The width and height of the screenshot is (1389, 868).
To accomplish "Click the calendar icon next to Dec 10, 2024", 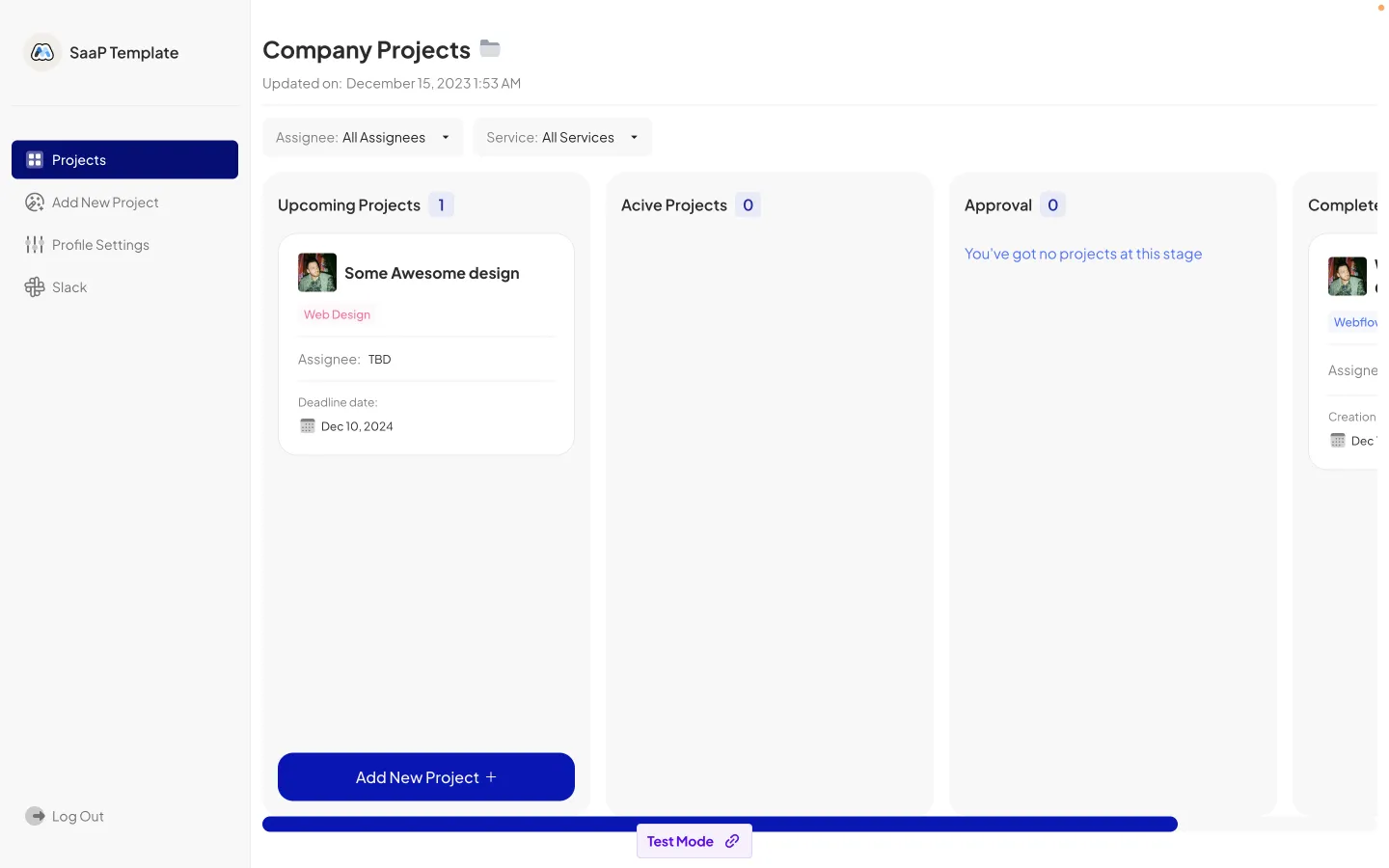I will coord(307,425).
